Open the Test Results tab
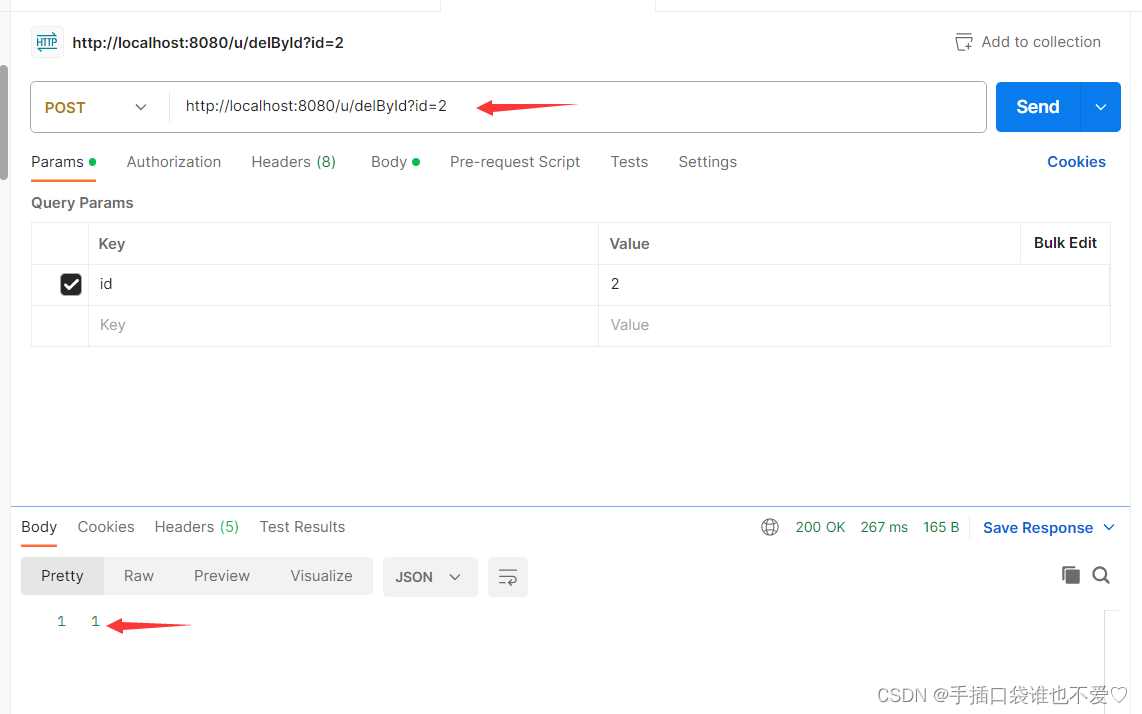 coord(302,527)
